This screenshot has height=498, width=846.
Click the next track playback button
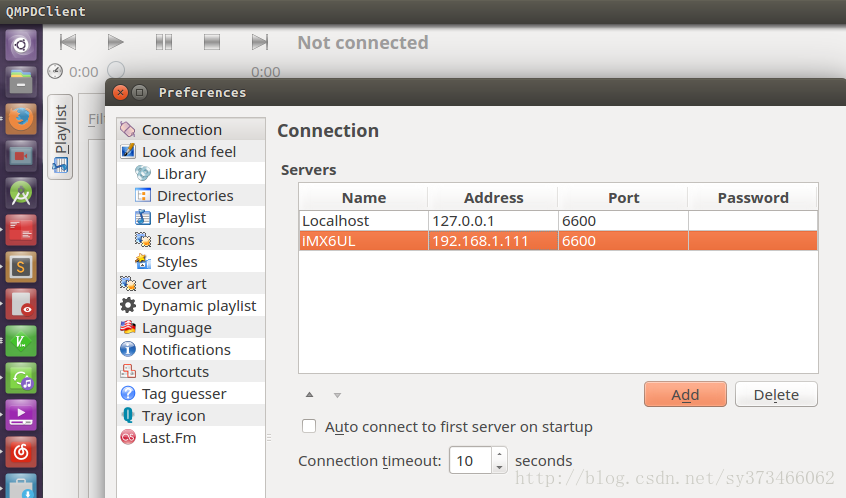tap(260, 42)
